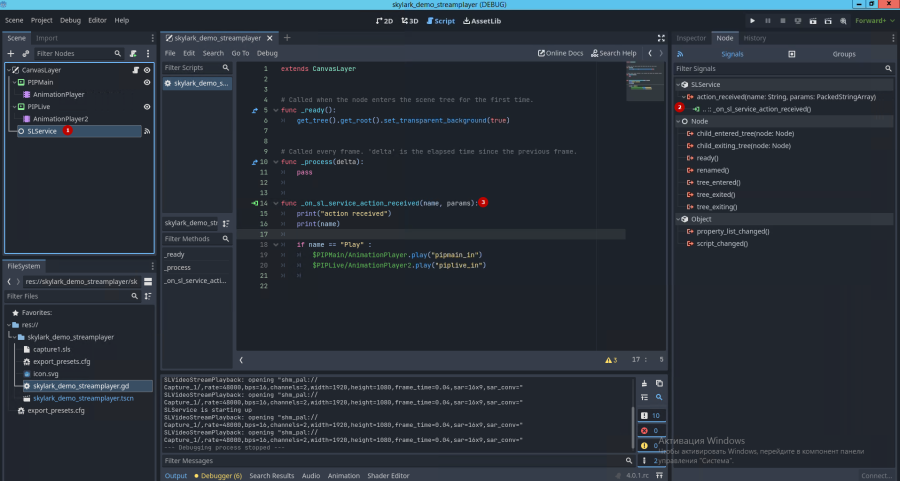The height and width of the screenshot is (481, 900).
Task: Select AnimationPlayer2 node in scene tree
Action: click(x=60, y=119)
